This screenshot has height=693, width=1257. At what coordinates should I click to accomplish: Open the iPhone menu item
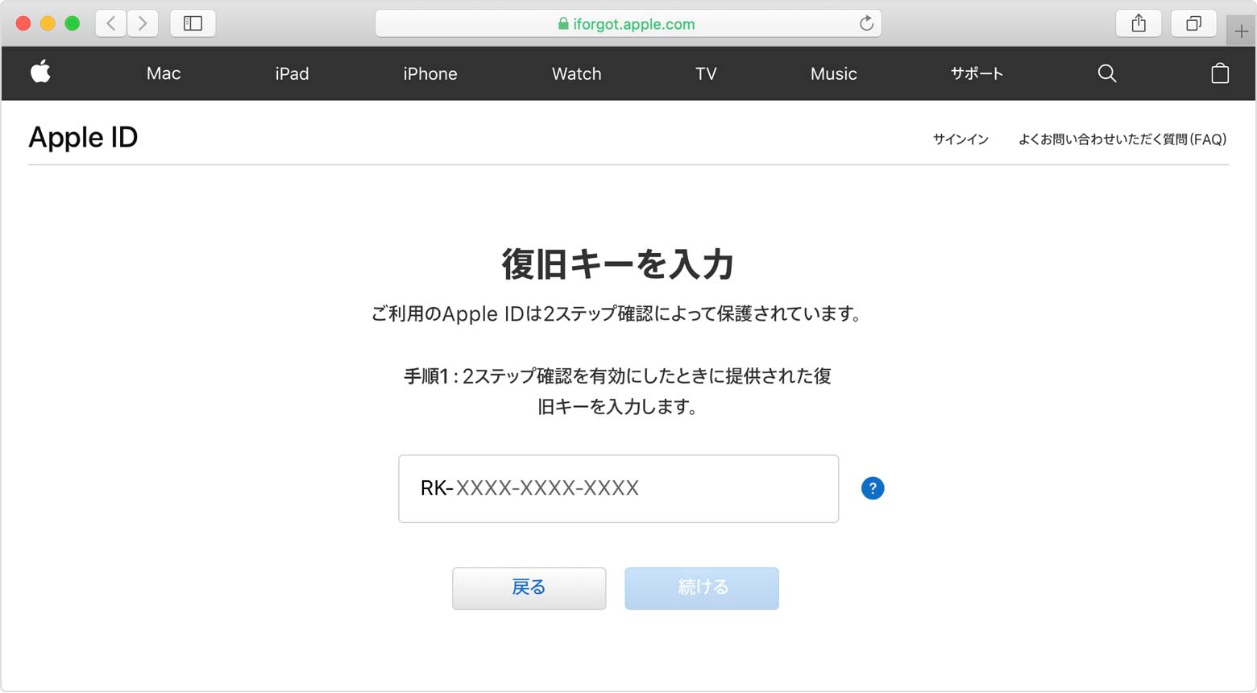(430, 73)
